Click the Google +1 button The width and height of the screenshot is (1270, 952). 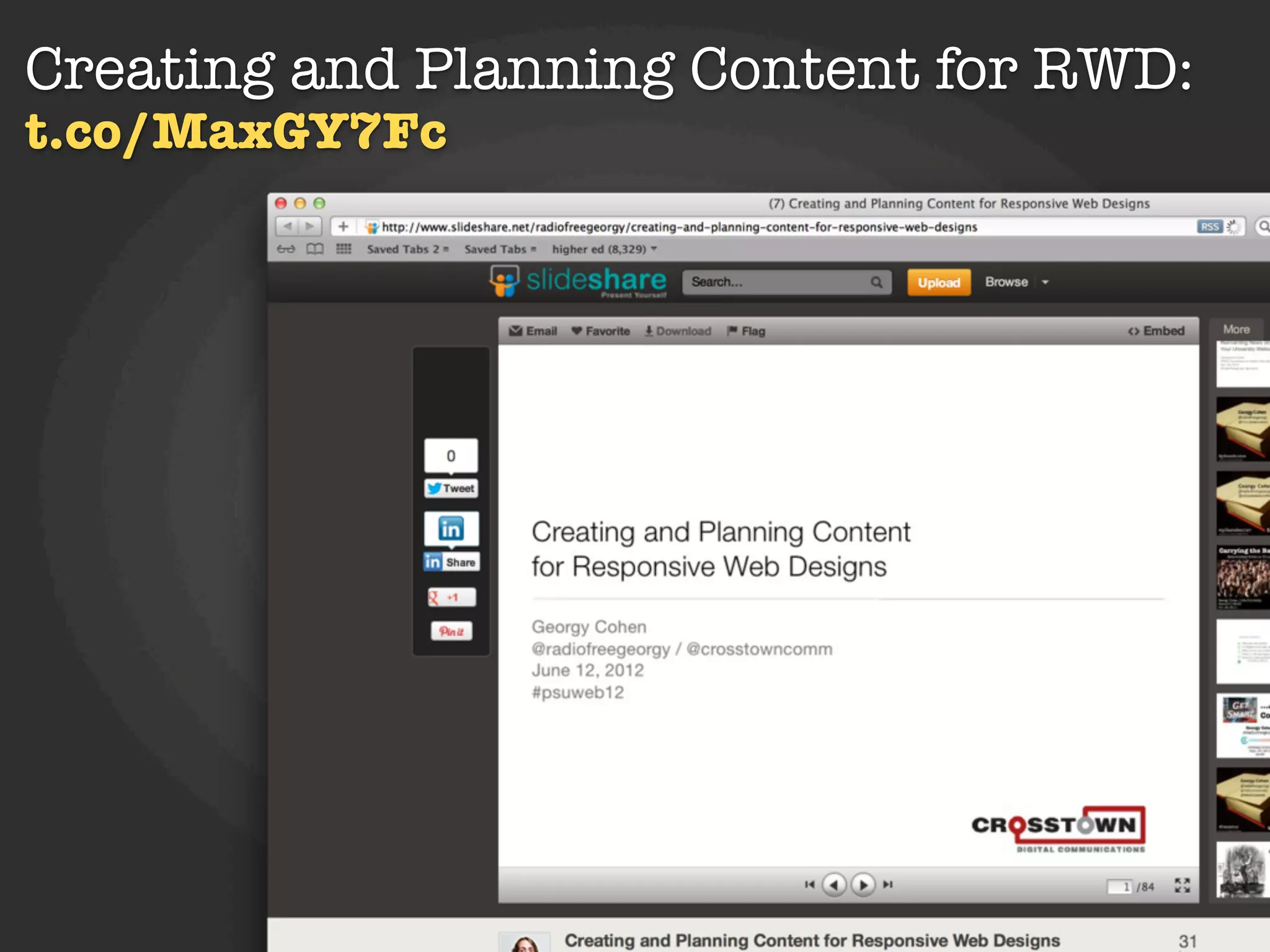pyautogui.click(x=451, y=597)
